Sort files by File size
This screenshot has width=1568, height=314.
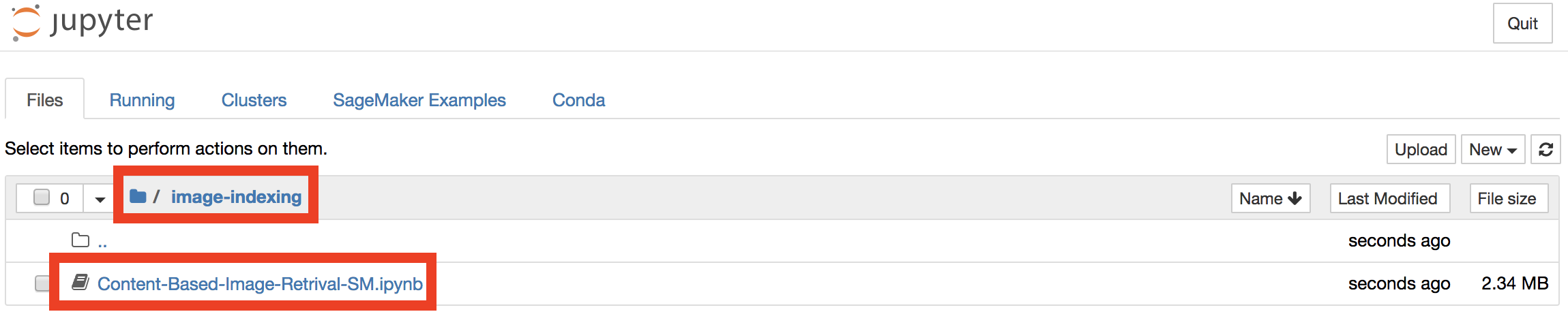(1509, 198)
